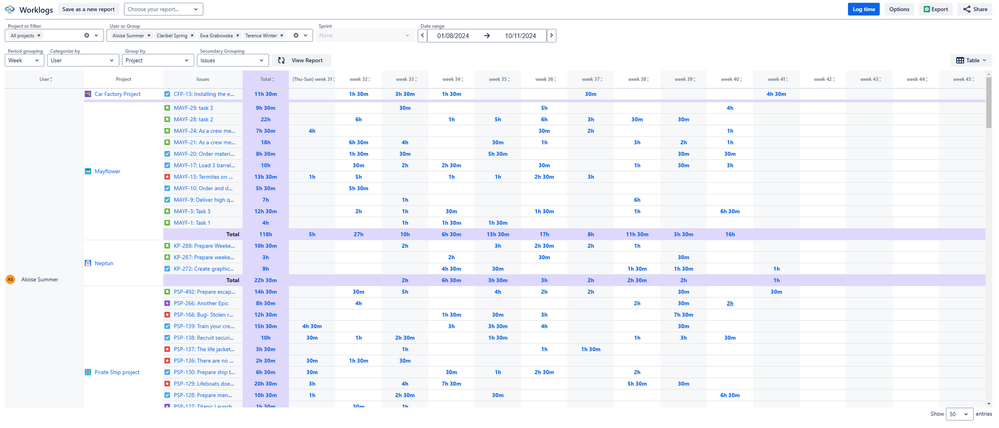Click the Mayflower project icon
The width and height of the screenshot is (999, 428).
coord(89,171)
